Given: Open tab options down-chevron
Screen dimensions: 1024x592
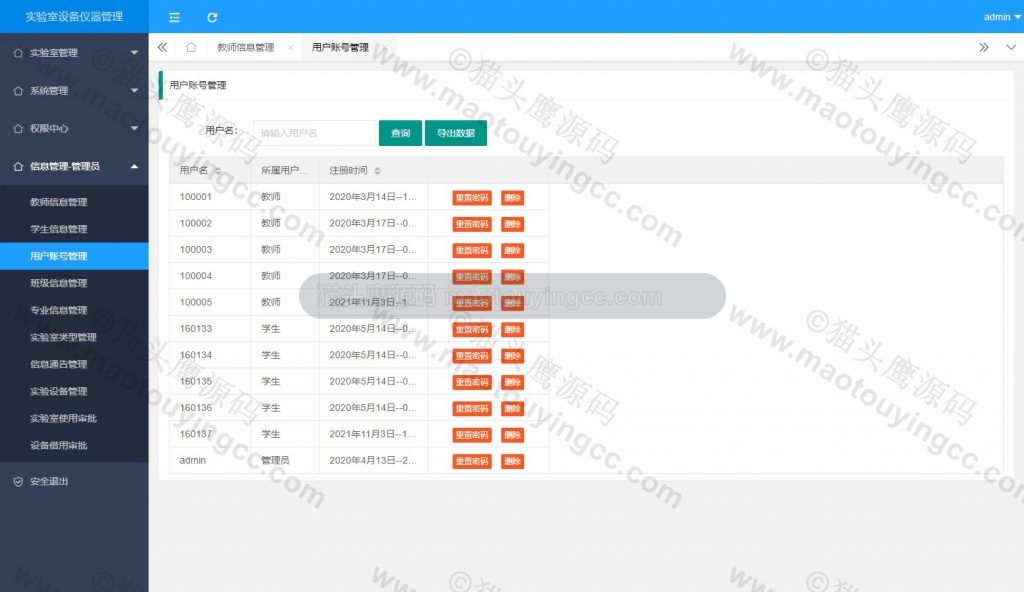Looking at the screenshot, I should pos(1010,47).
